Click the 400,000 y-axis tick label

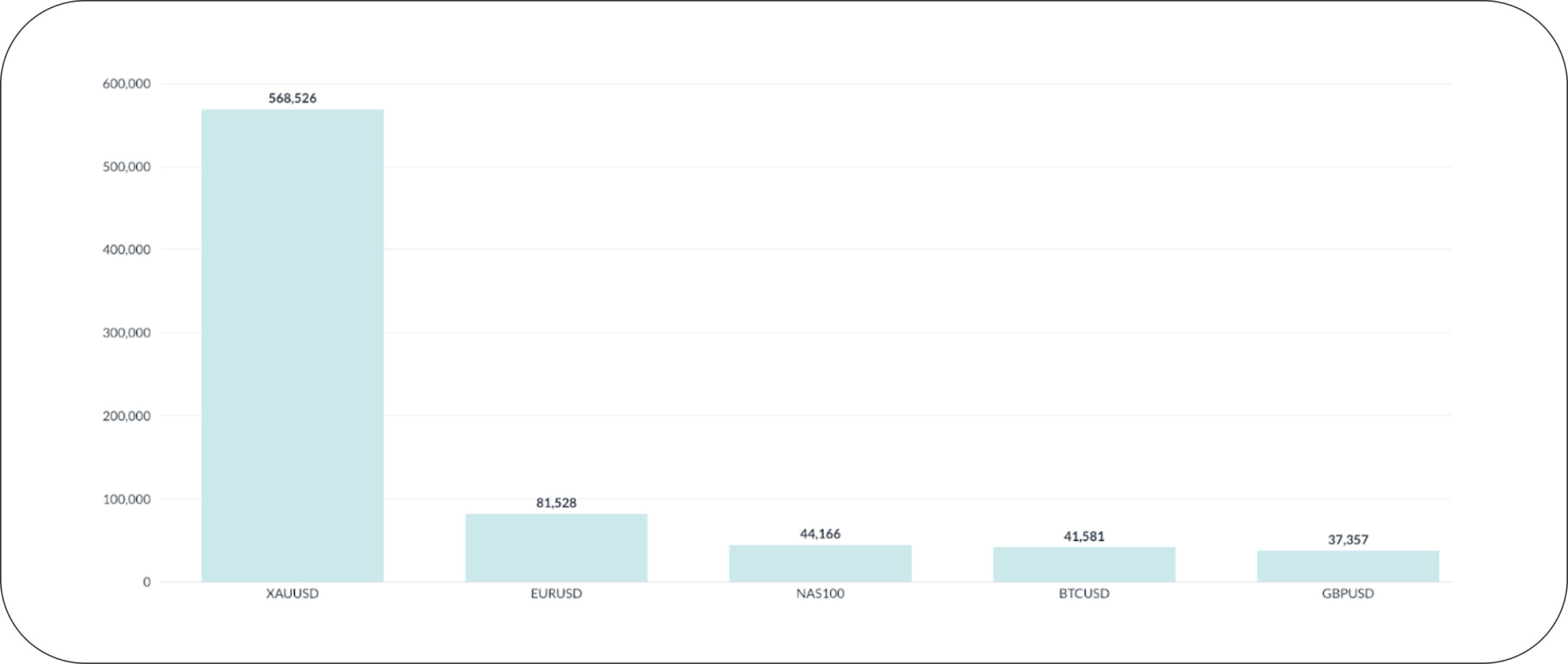click(126, 250)
